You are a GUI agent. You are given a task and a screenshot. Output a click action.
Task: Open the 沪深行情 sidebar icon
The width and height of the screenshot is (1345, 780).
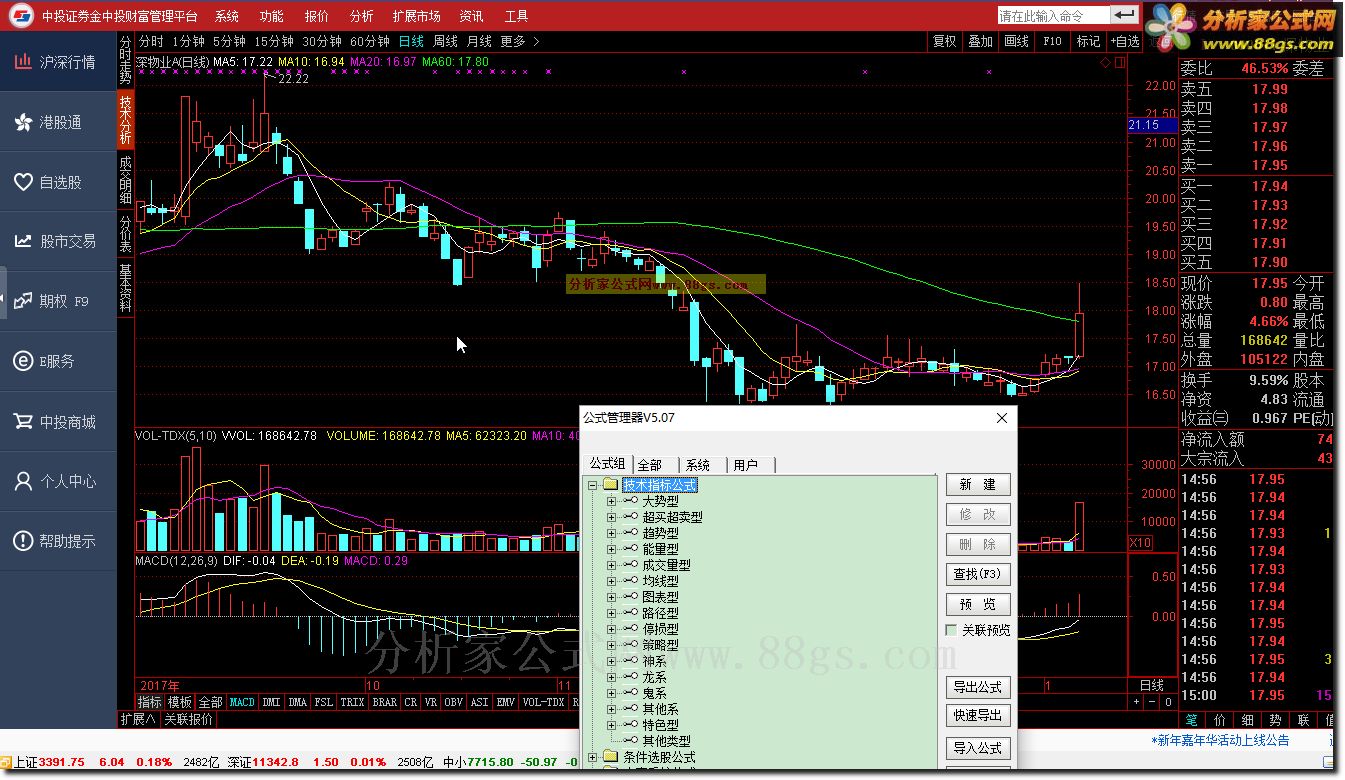(23, 62)
